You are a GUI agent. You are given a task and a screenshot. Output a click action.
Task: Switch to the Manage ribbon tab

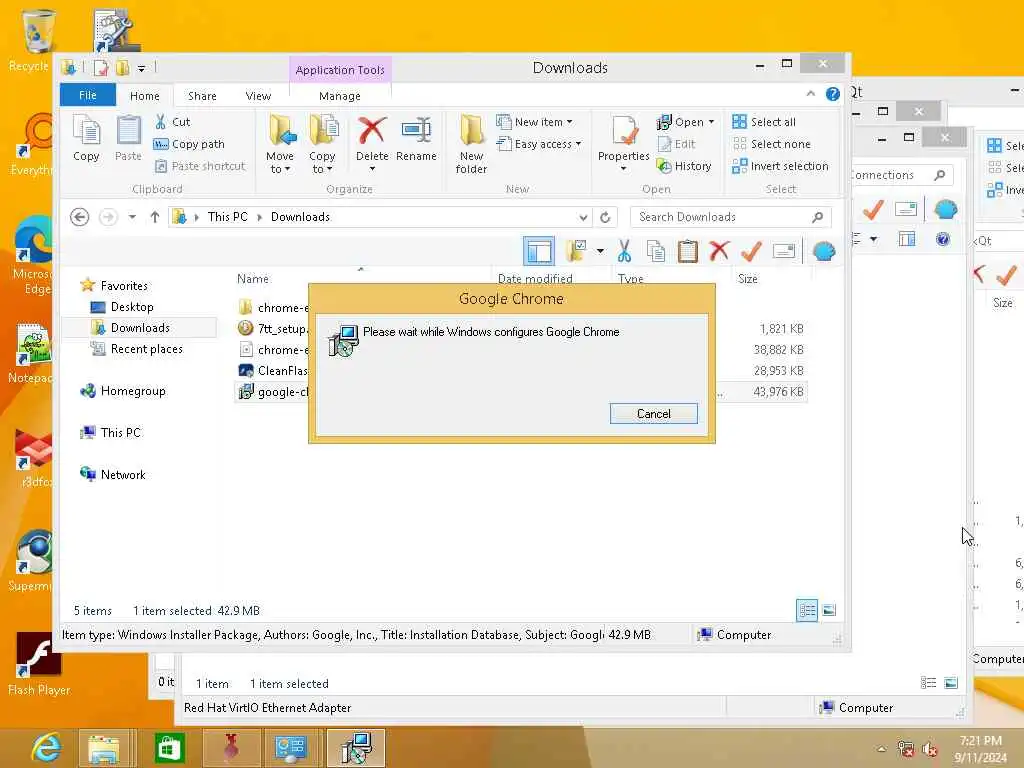click(x=340, y=96)
